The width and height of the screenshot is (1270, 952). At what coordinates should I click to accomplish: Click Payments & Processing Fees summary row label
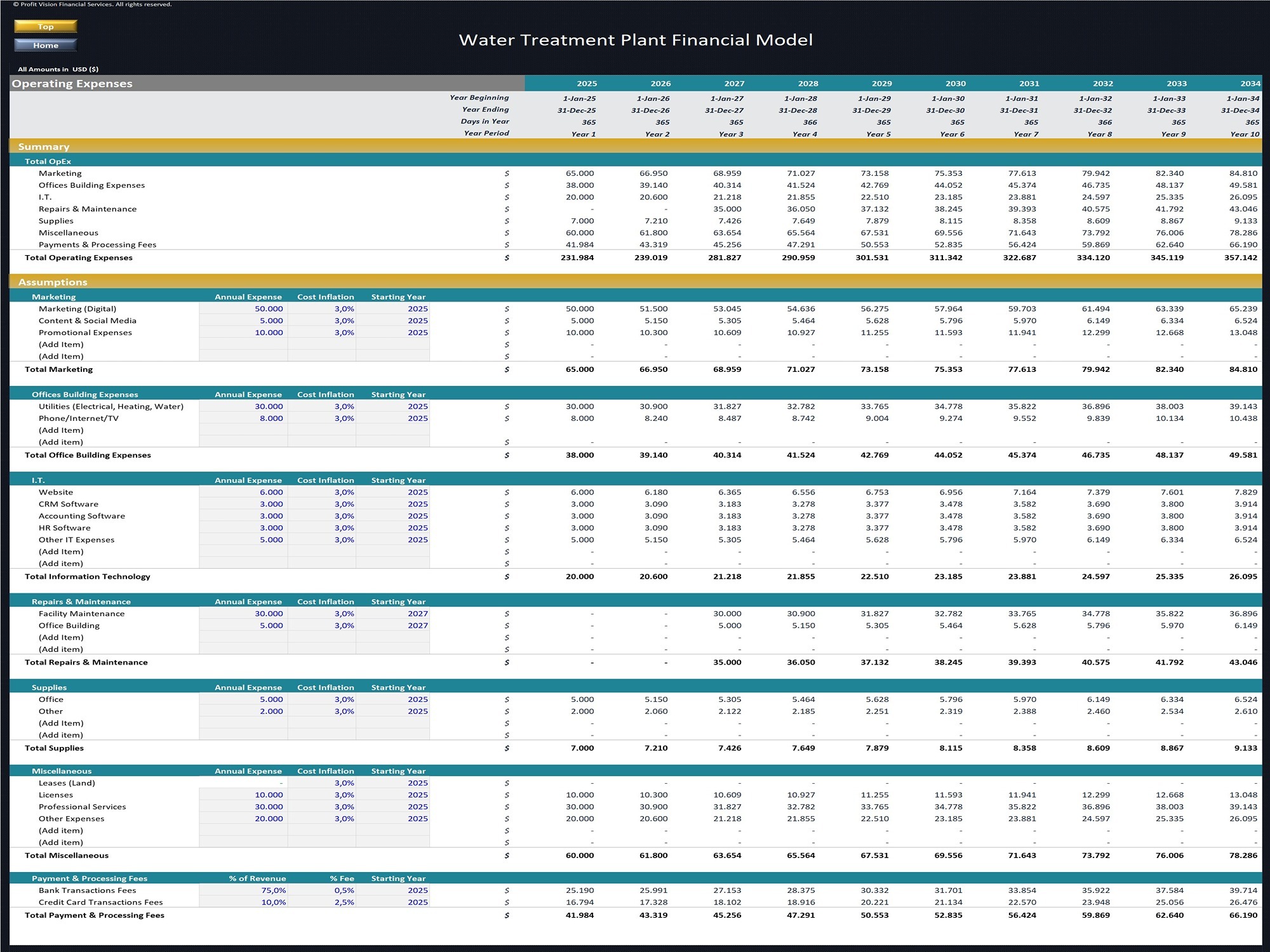pyautogui.click(x=97, y=245)
